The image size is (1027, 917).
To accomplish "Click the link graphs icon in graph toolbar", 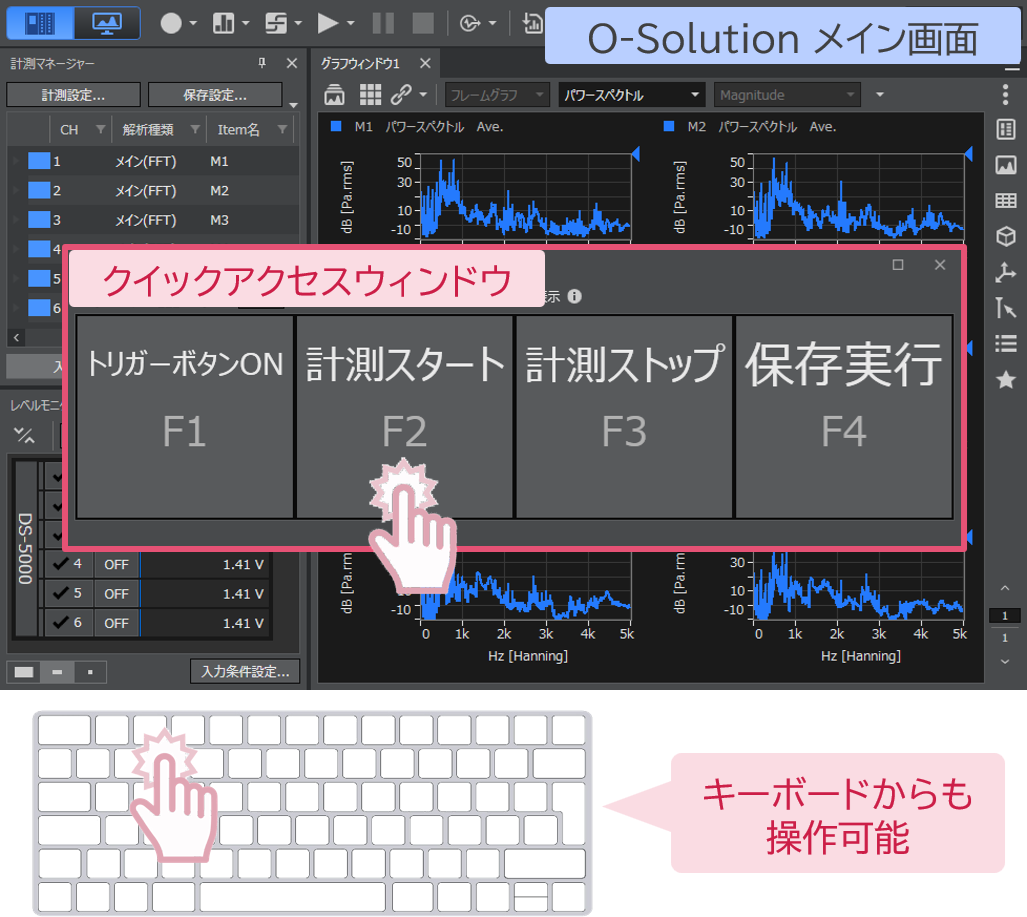I will pos(400,94).
